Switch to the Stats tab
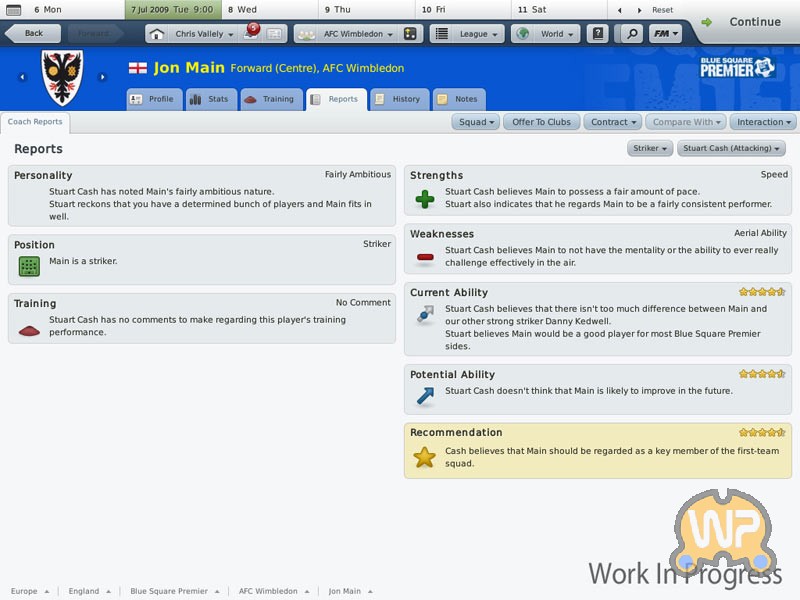Viewport: 800px width, 600px height. point(211,99)
